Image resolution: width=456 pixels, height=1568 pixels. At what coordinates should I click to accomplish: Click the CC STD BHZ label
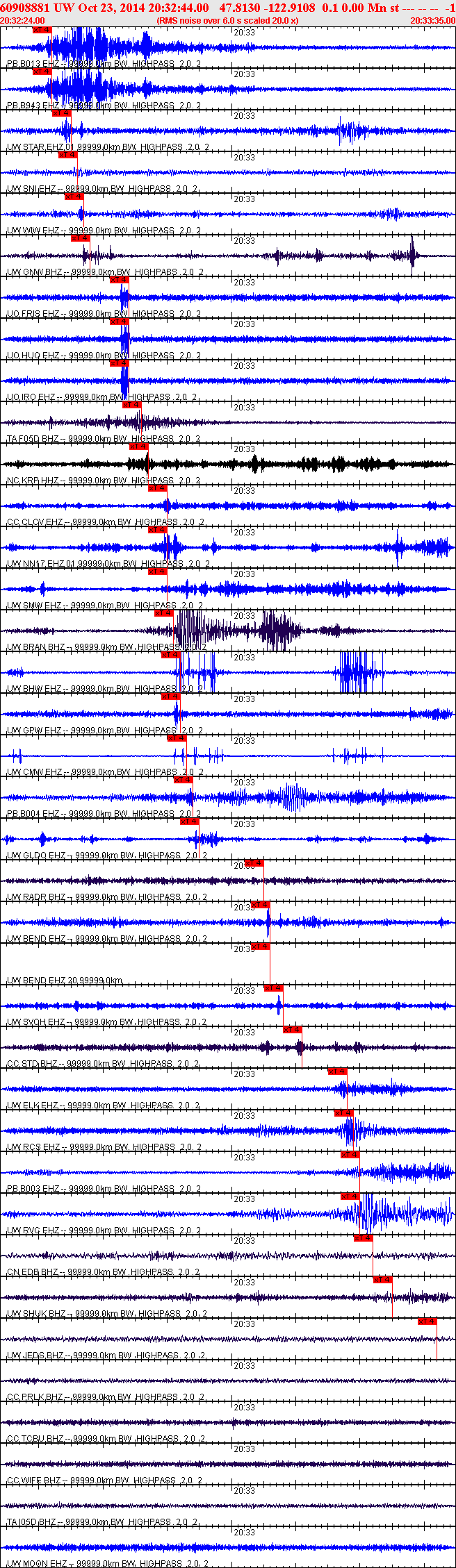(103, 1064)
